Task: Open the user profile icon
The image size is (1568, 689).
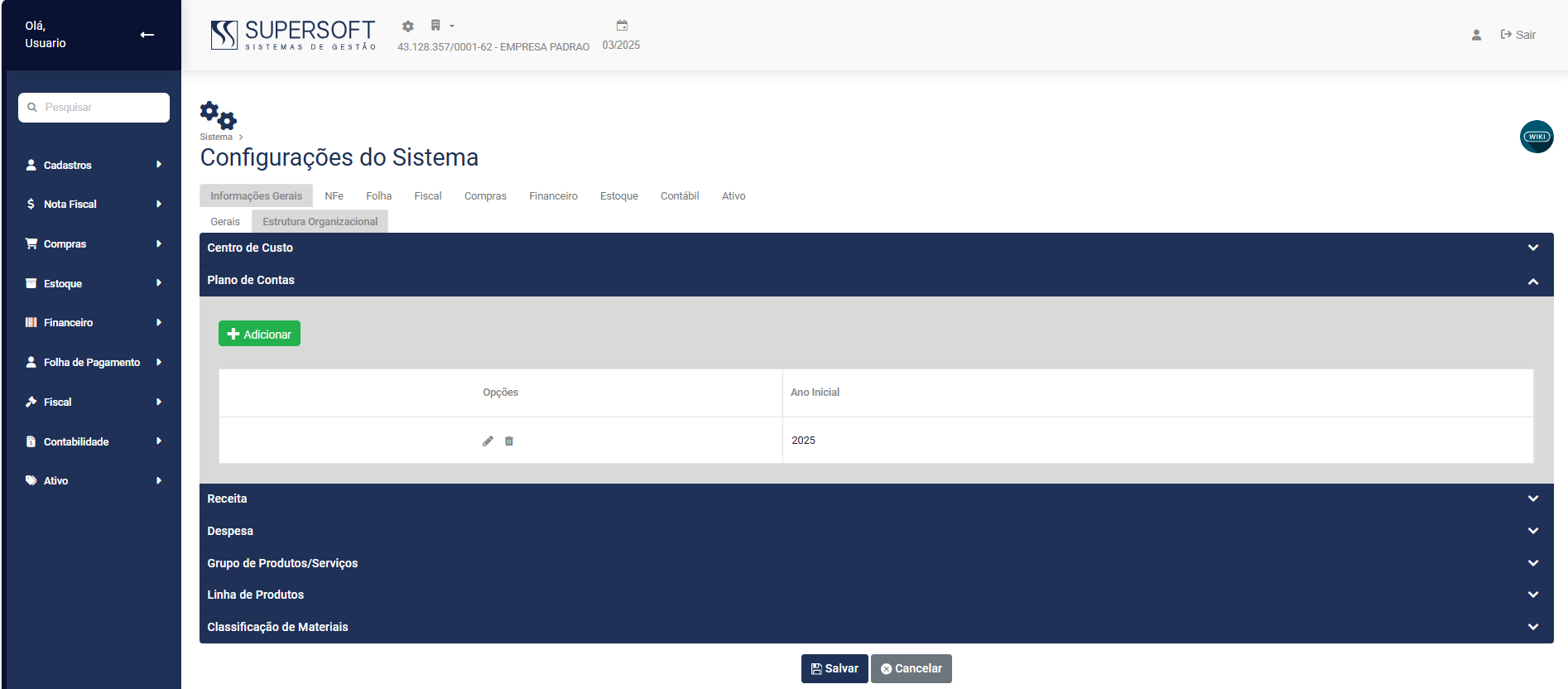Action: click(x=1476, y=35)
